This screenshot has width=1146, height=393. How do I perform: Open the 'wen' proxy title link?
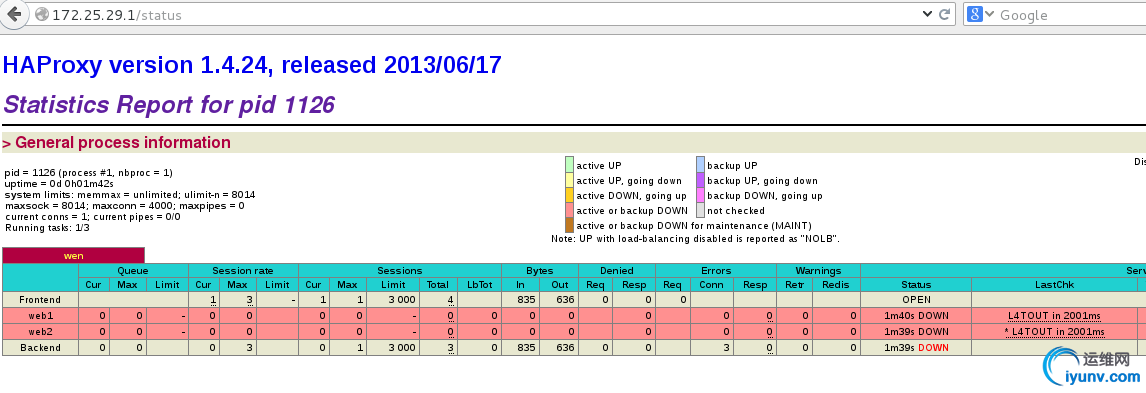[74, 256]
